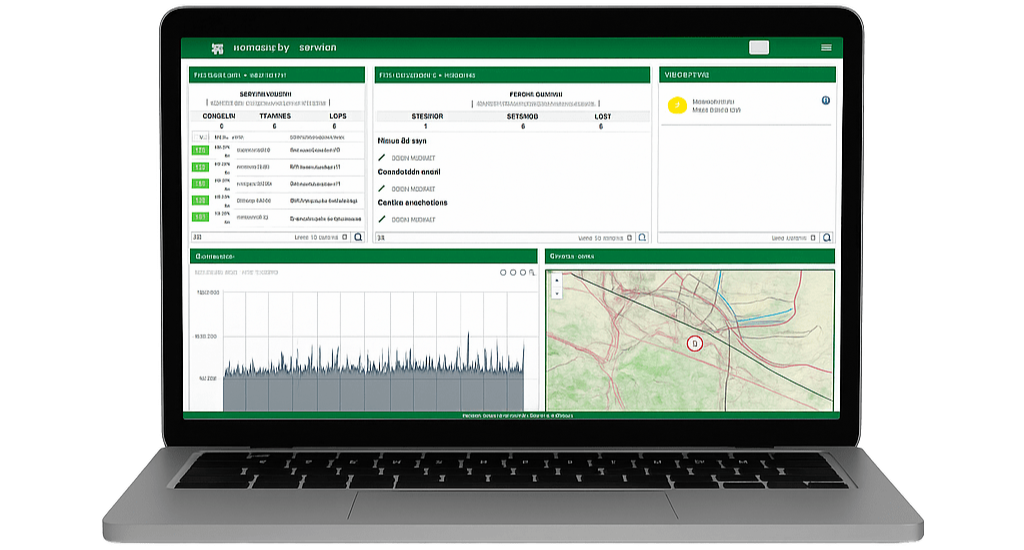Select the third circle option above the chart
The image size is (1024, 550).
point(523,272)
